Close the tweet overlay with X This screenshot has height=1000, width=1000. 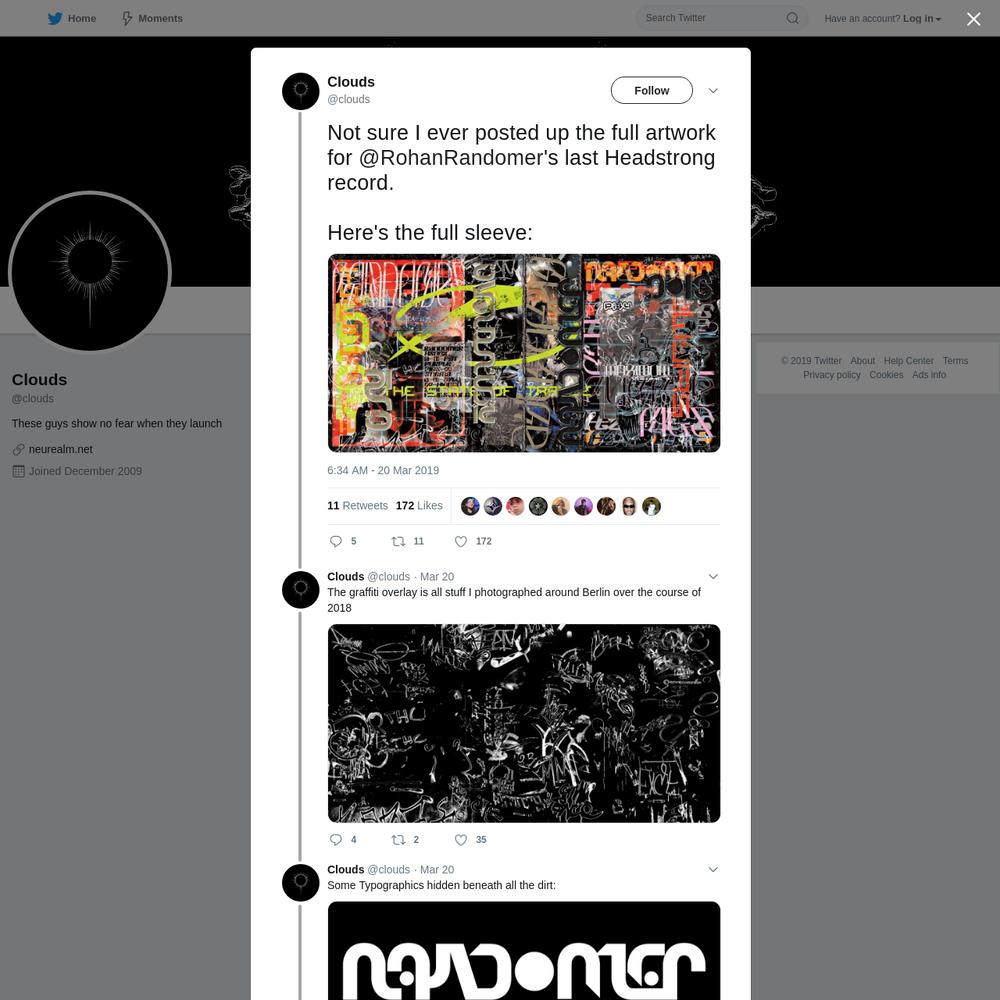[x=973, y=19]
